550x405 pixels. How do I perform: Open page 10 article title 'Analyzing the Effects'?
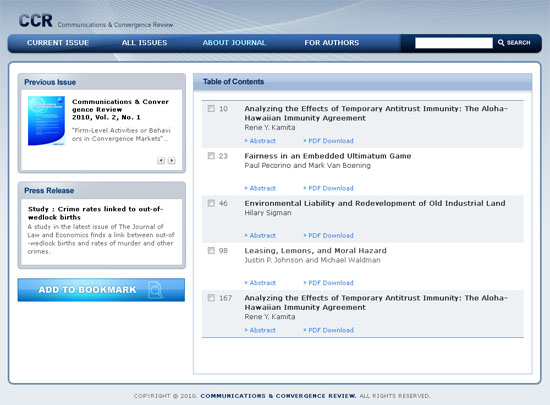tap(376, 113)
